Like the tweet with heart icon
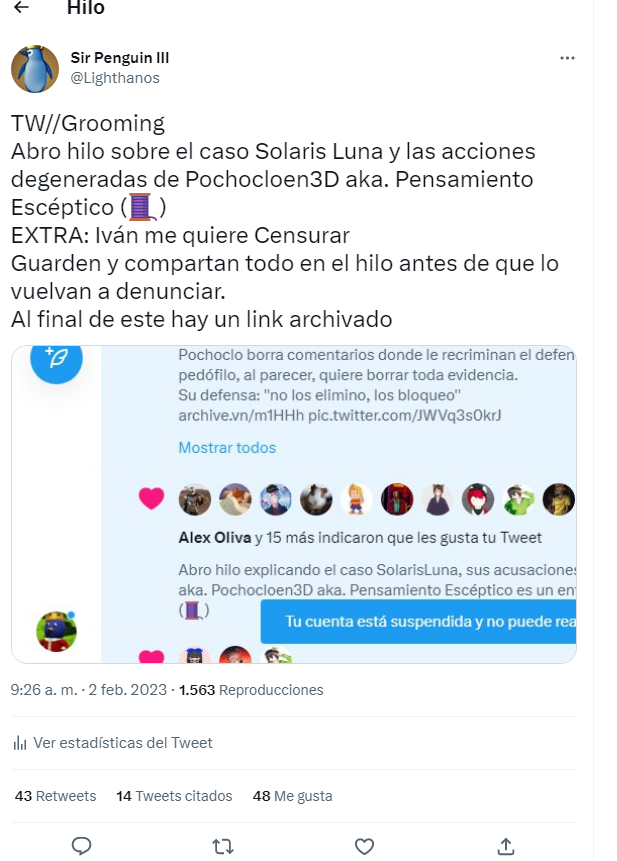This screenshot has width=617, height=861. tap(364, 846)
